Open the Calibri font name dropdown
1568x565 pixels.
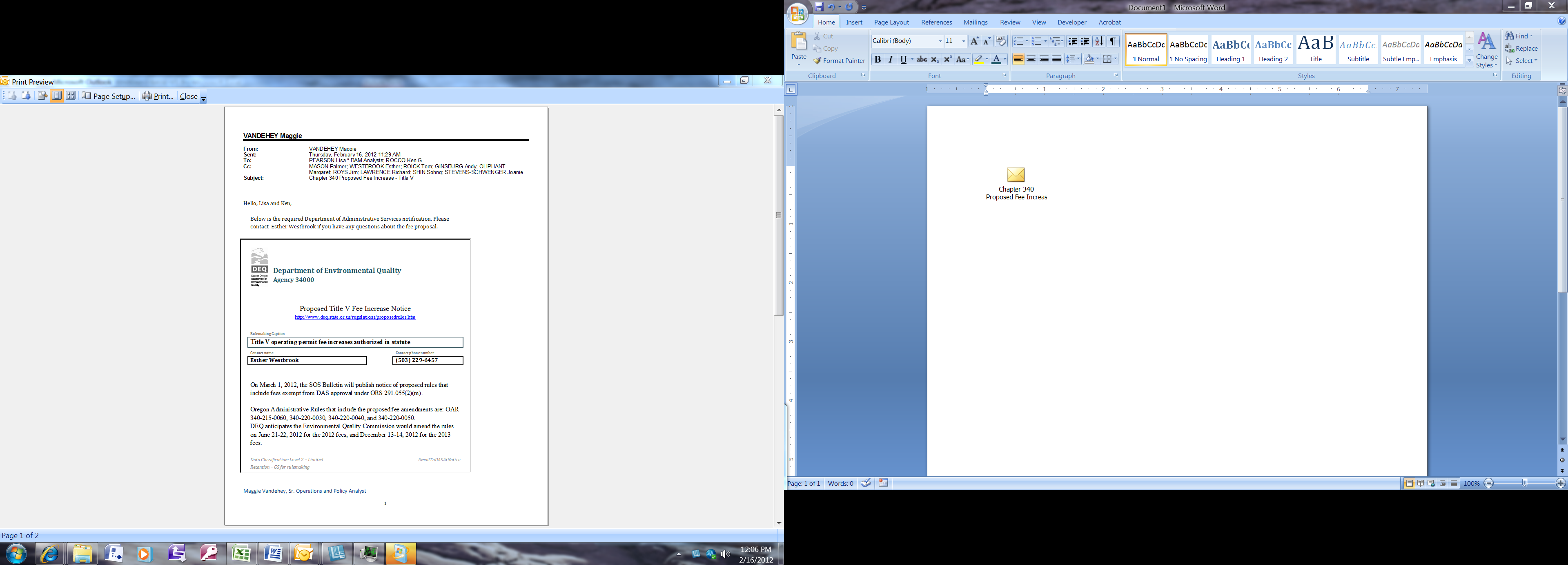tap(940, 41)
